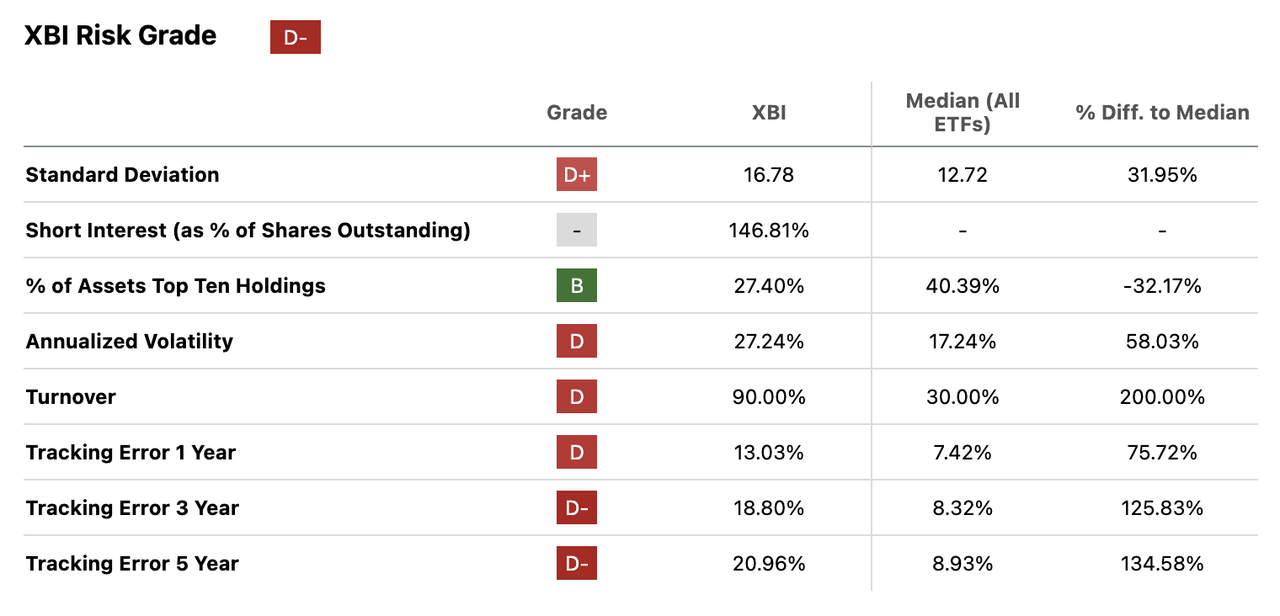Click the green B grade badge
Viewport: 1280px width, 616px height.
coord(577,286)
